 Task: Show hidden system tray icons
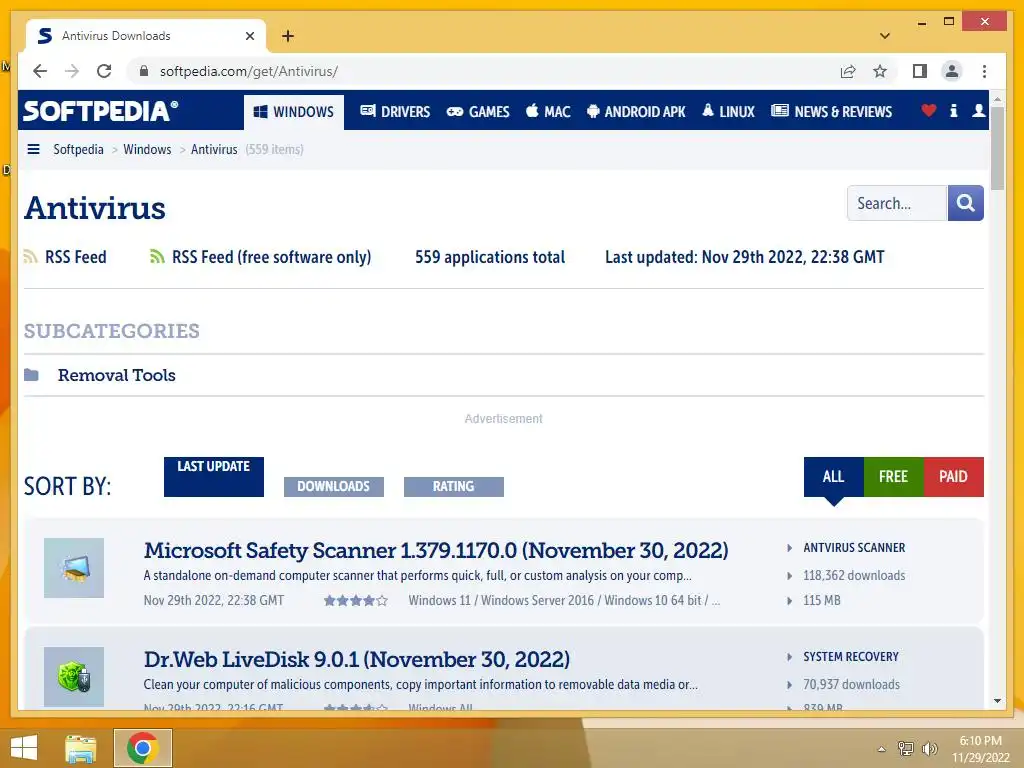click(x=881, y=749)
